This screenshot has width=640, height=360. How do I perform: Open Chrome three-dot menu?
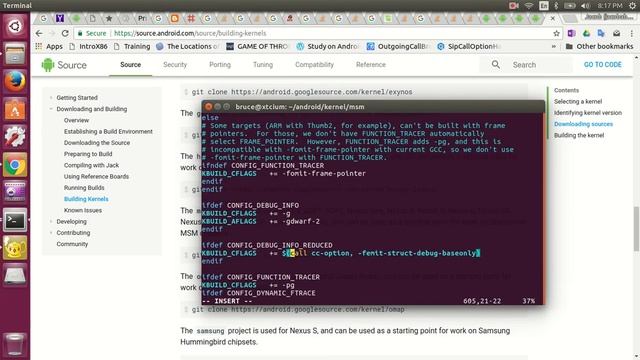point(631,33)
